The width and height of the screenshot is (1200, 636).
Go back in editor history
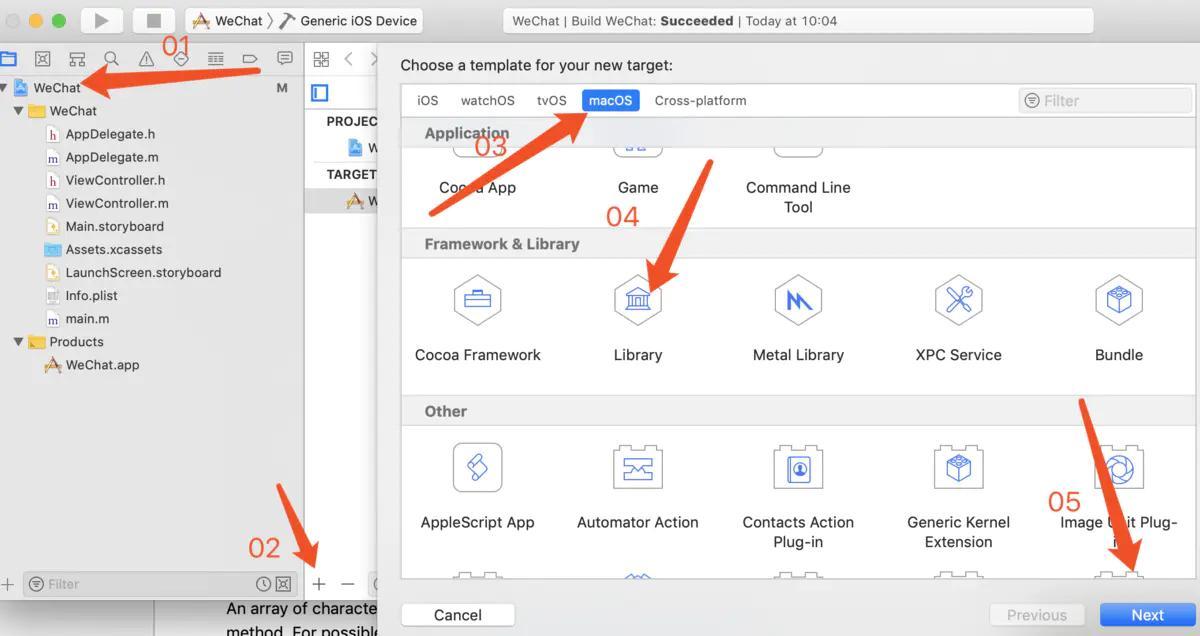[349, 59]
